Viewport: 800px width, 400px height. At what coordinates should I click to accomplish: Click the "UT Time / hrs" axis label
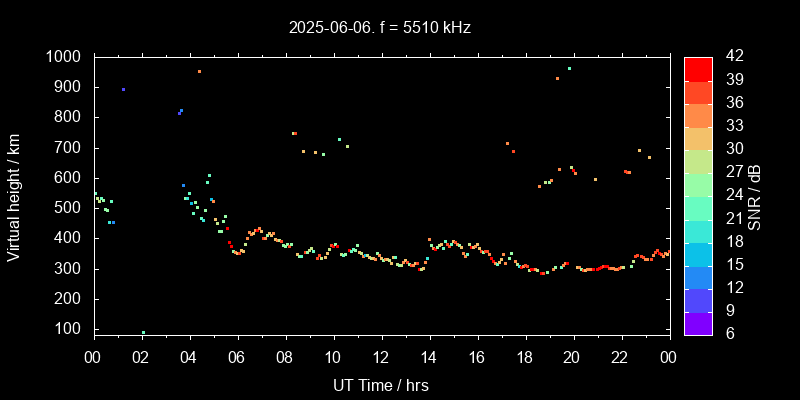pos(381,384)
